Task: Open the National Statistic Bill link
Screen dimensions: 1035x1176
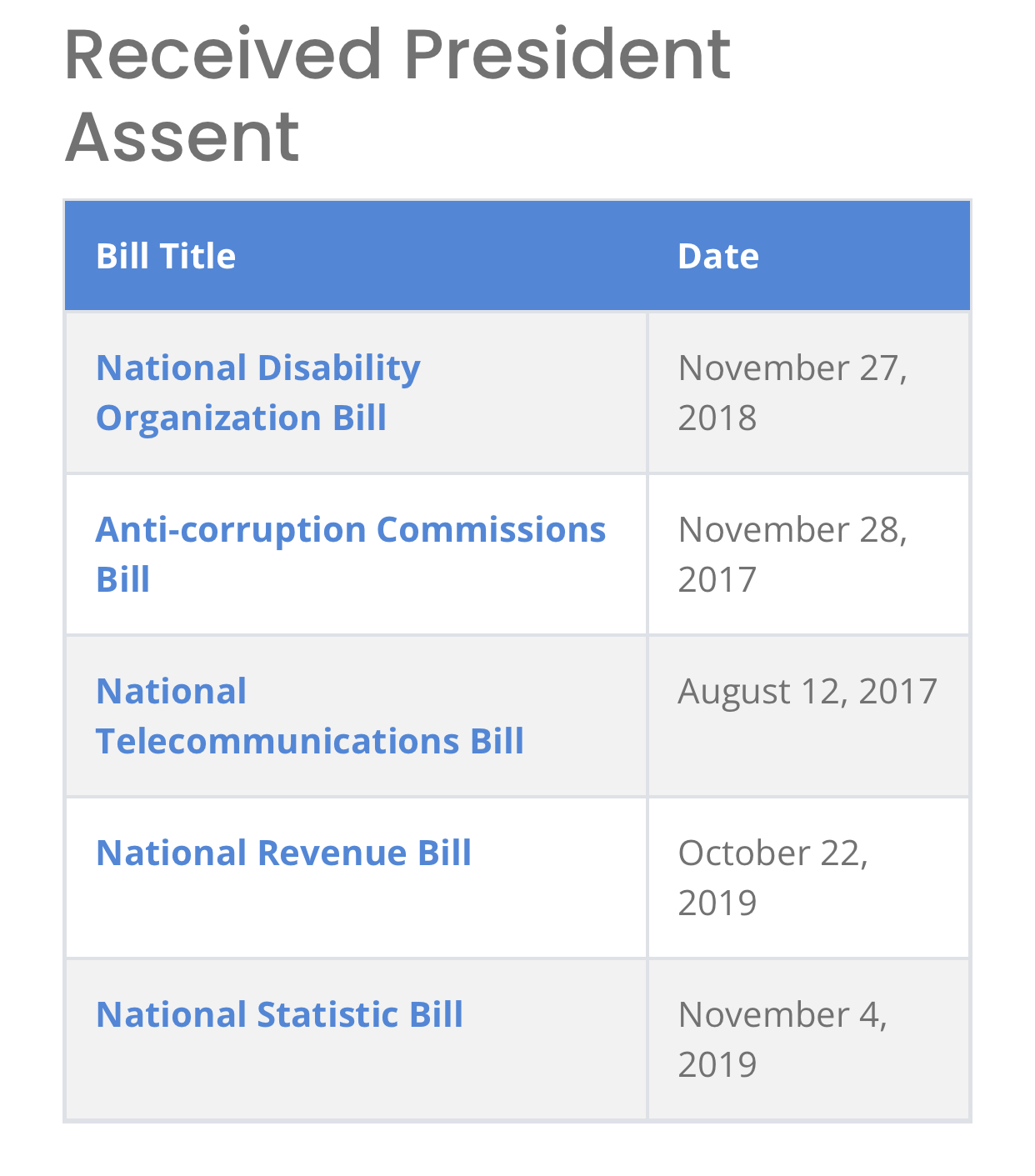Action: click(x=279, y=1014)
